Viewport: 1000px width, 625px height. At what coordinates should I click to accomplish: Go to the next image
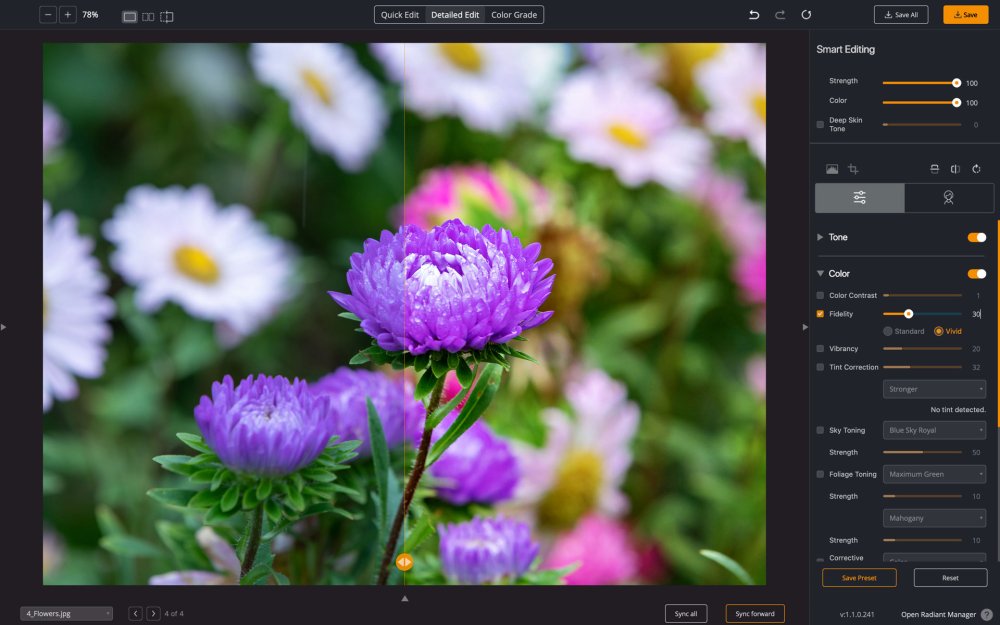tap(153, 614)
